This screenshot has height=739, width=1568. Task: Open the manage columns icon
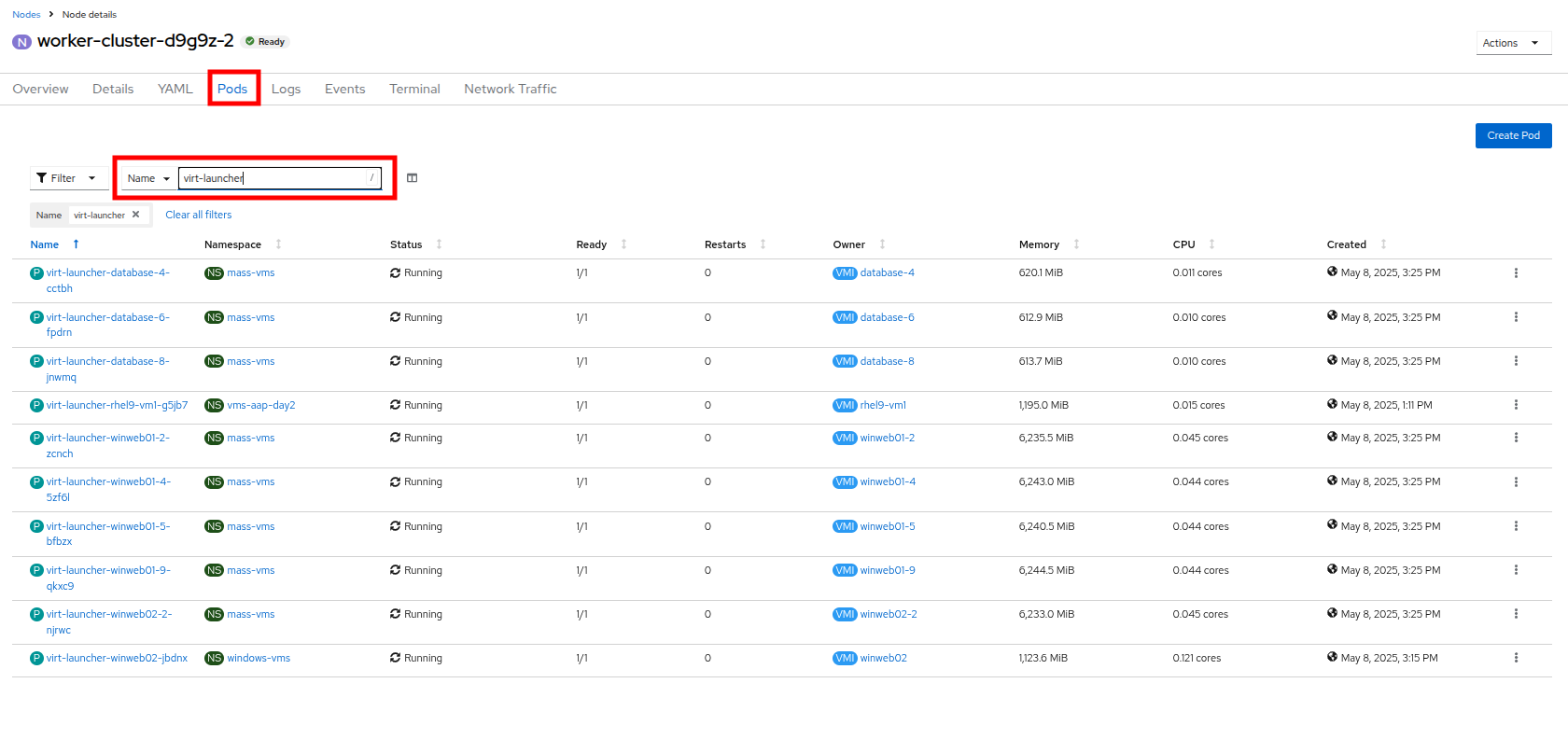(x=412, y=178)
